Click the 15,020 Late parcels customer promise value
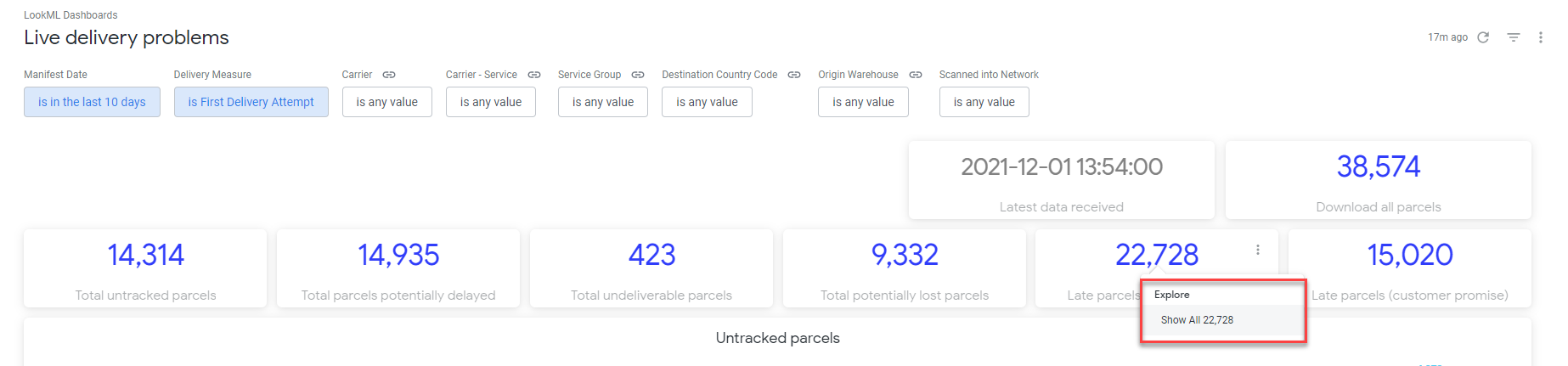This screenshot has width=1568, height=366. 1409,255
